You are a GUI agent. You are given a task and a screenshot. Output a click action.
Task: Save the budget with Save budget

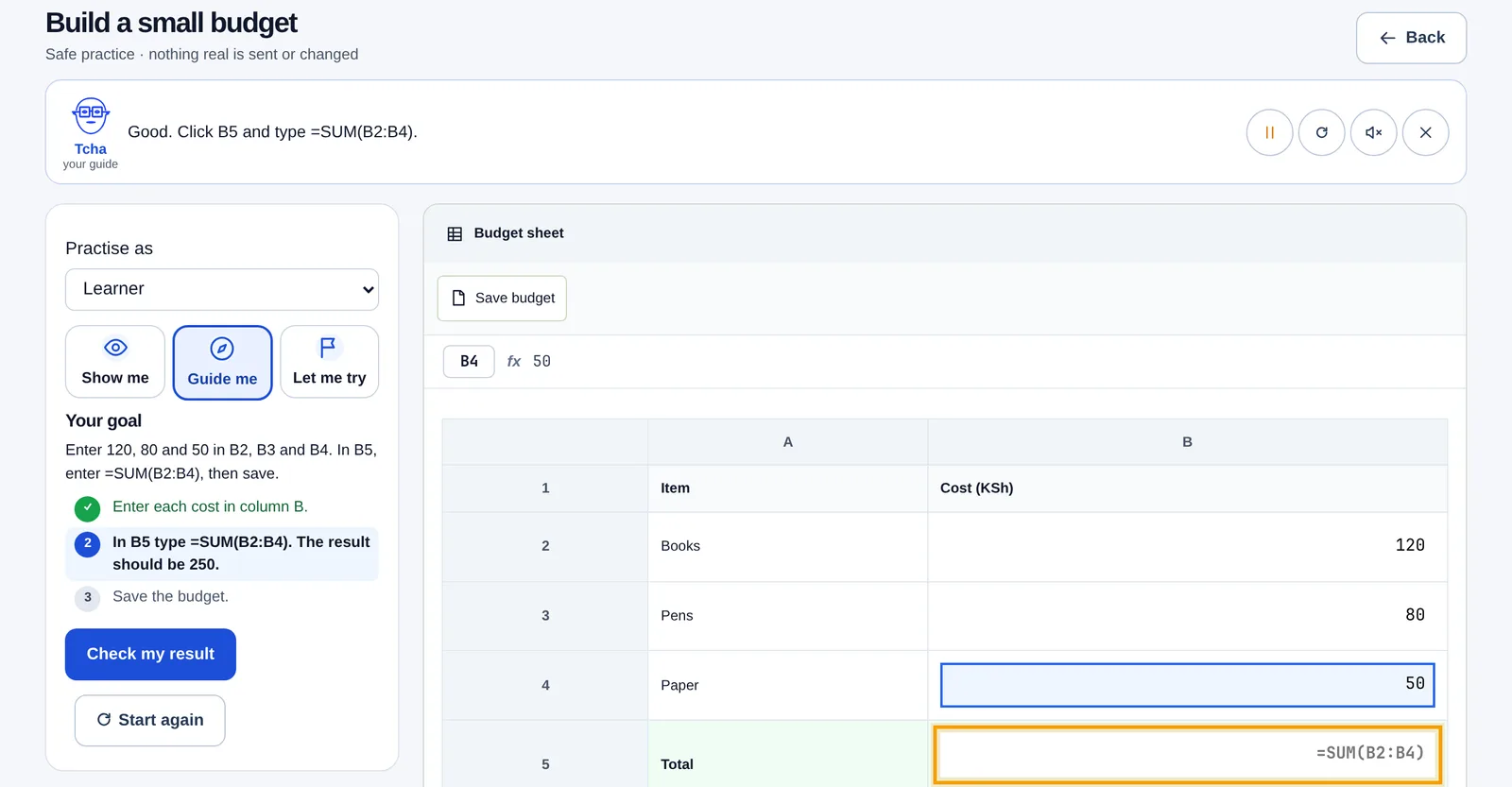coord(502,299)
